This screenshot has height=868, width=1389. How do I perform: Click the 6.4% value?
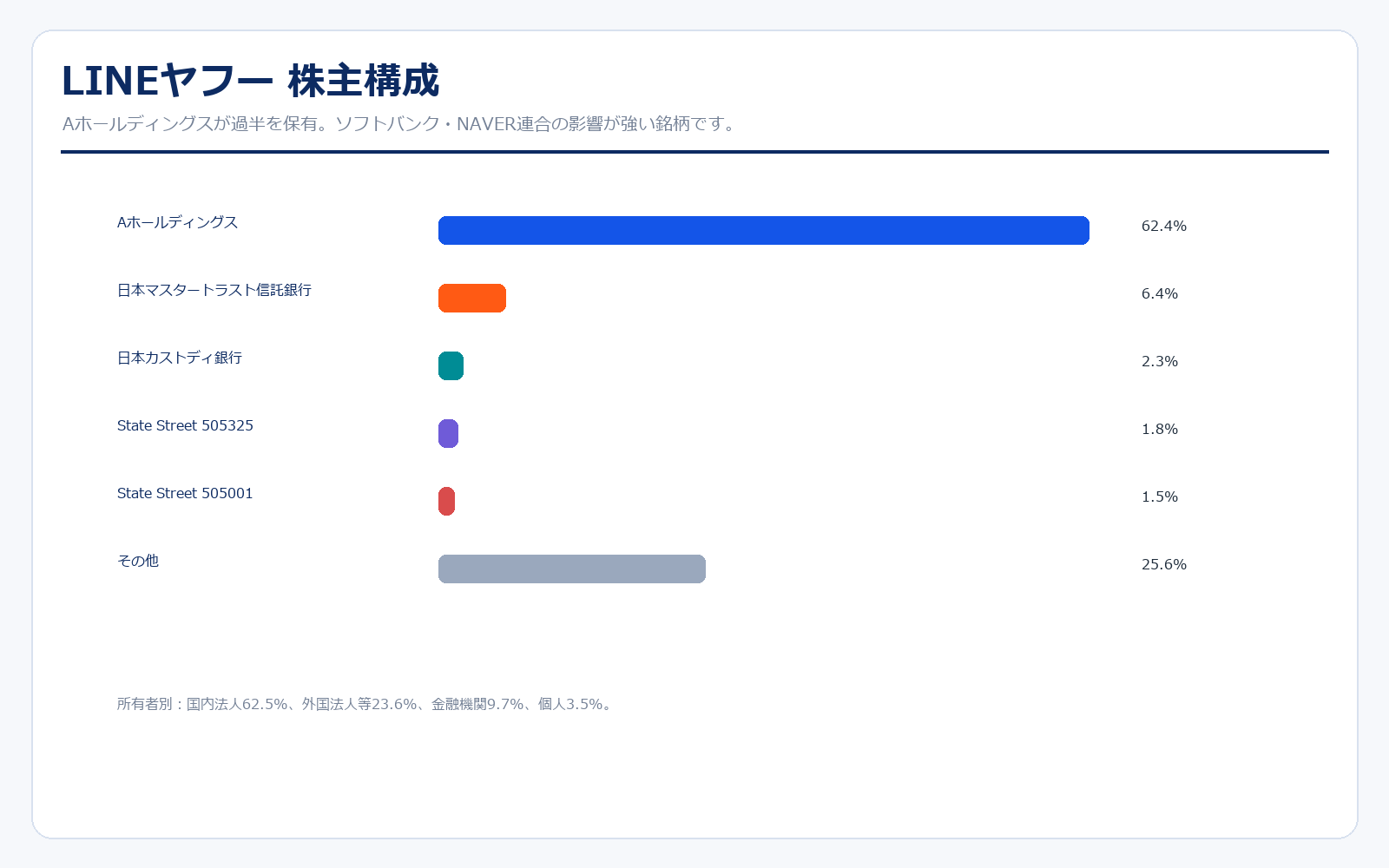(1159, 293)
